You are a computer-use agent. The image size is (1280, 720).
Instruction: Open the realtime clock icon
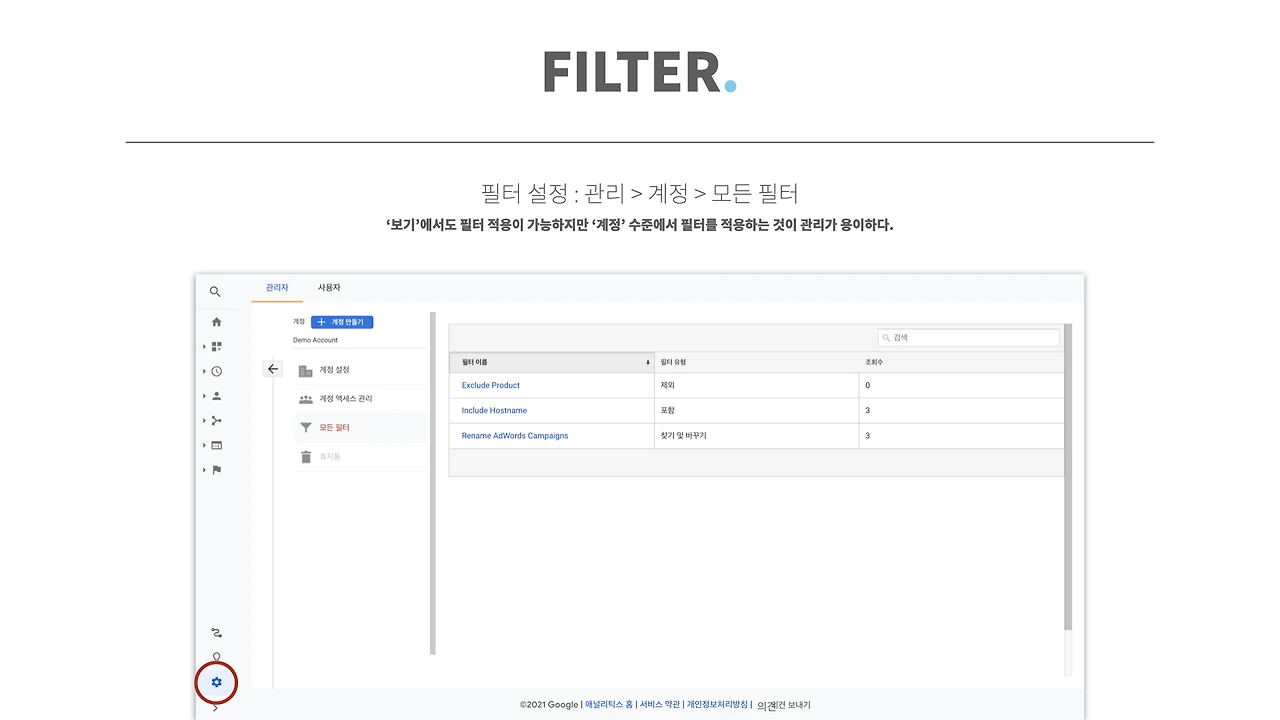click(x=216, y=371)
